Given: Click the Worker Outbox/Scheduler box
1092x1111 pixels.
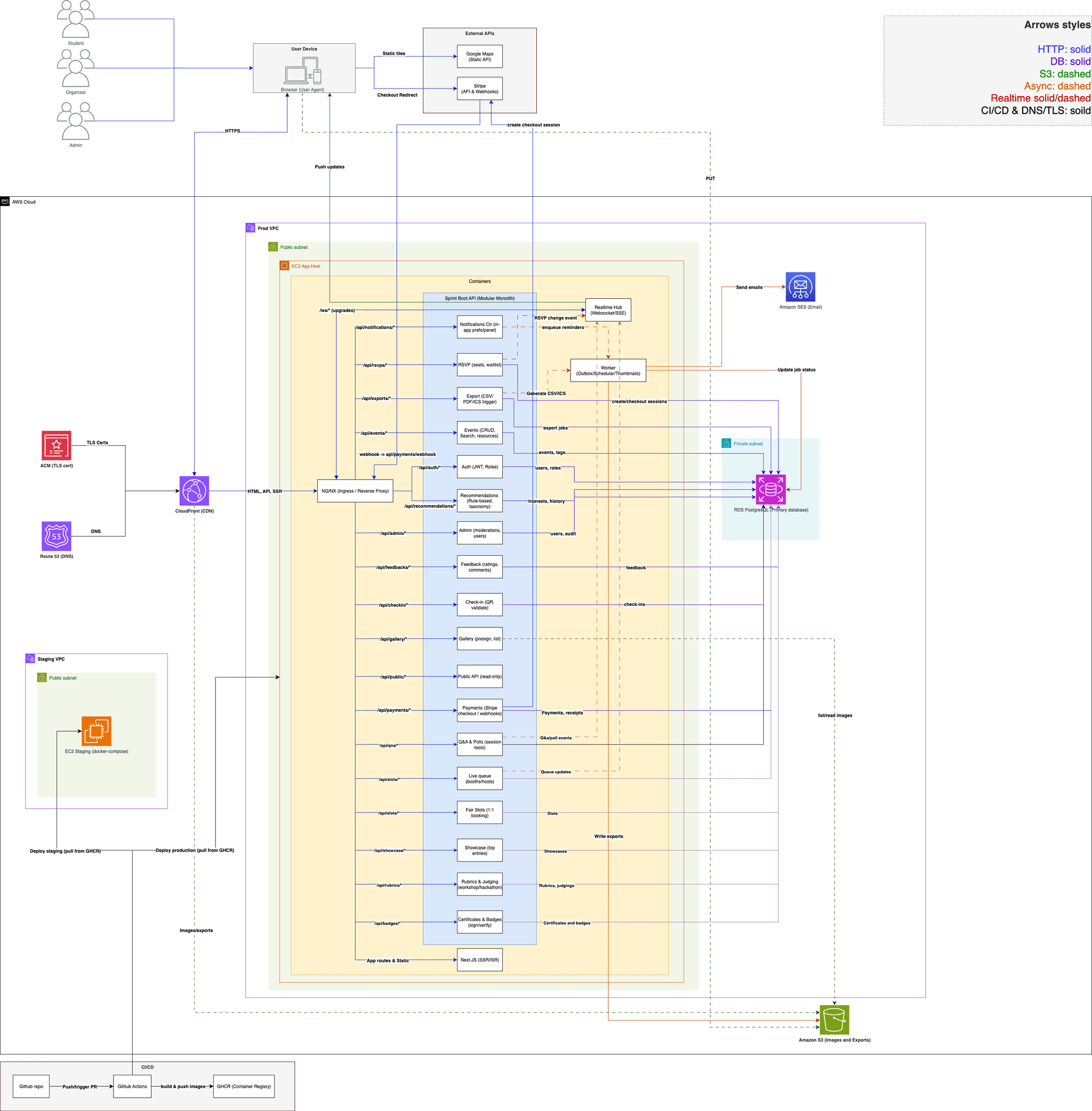Looking at the screenshot, I should [608, 370].
